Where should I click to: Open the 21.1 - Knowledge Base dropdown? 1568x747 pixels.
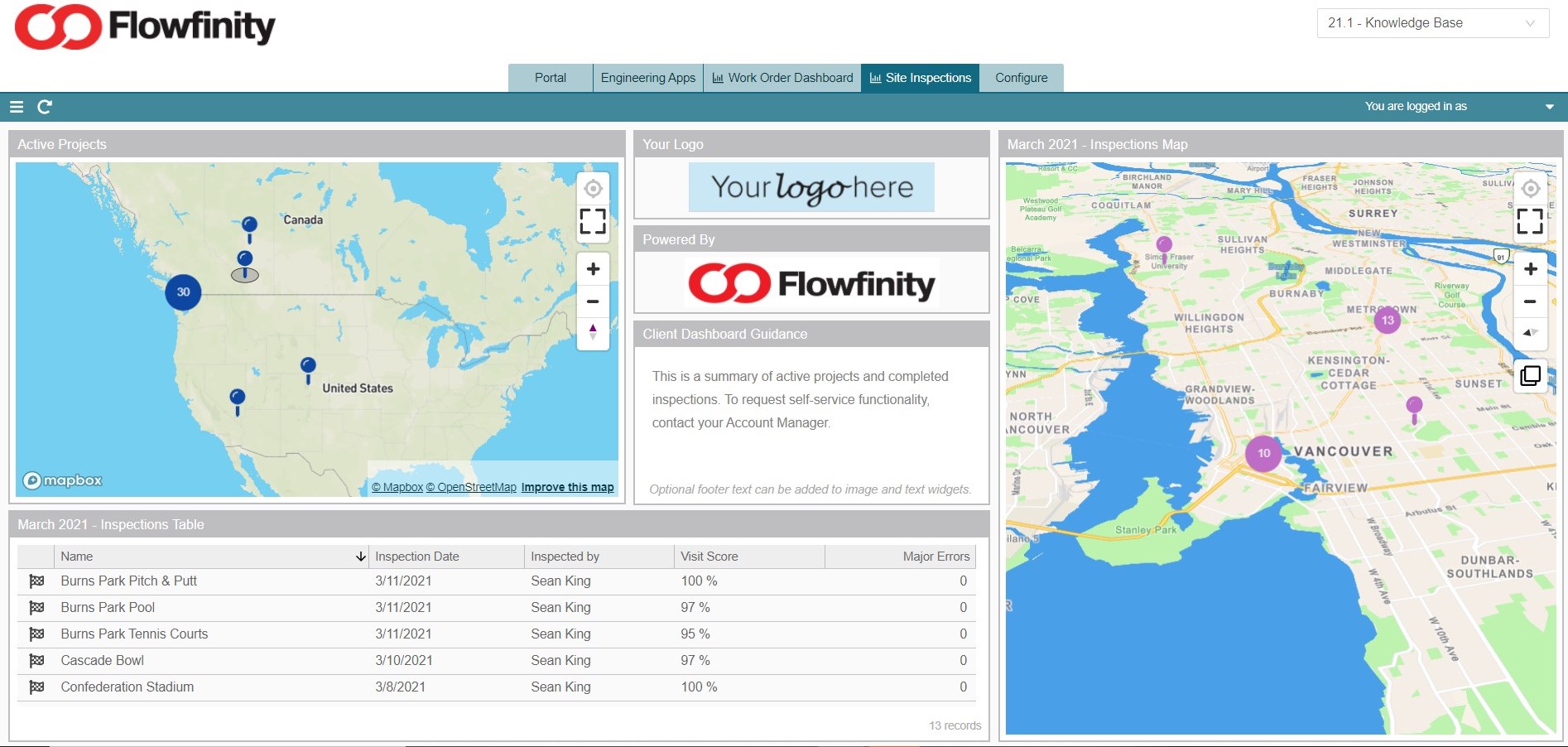(1432, 23)
